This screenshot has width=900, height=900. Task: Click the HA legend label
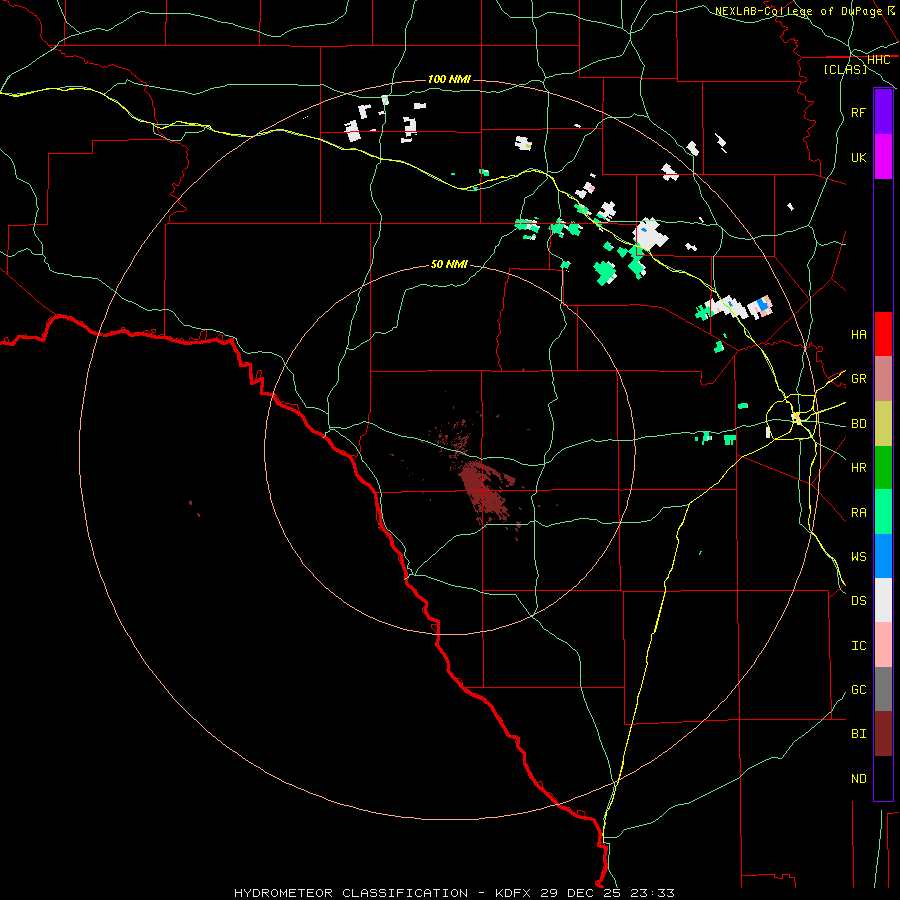[858, 334]
